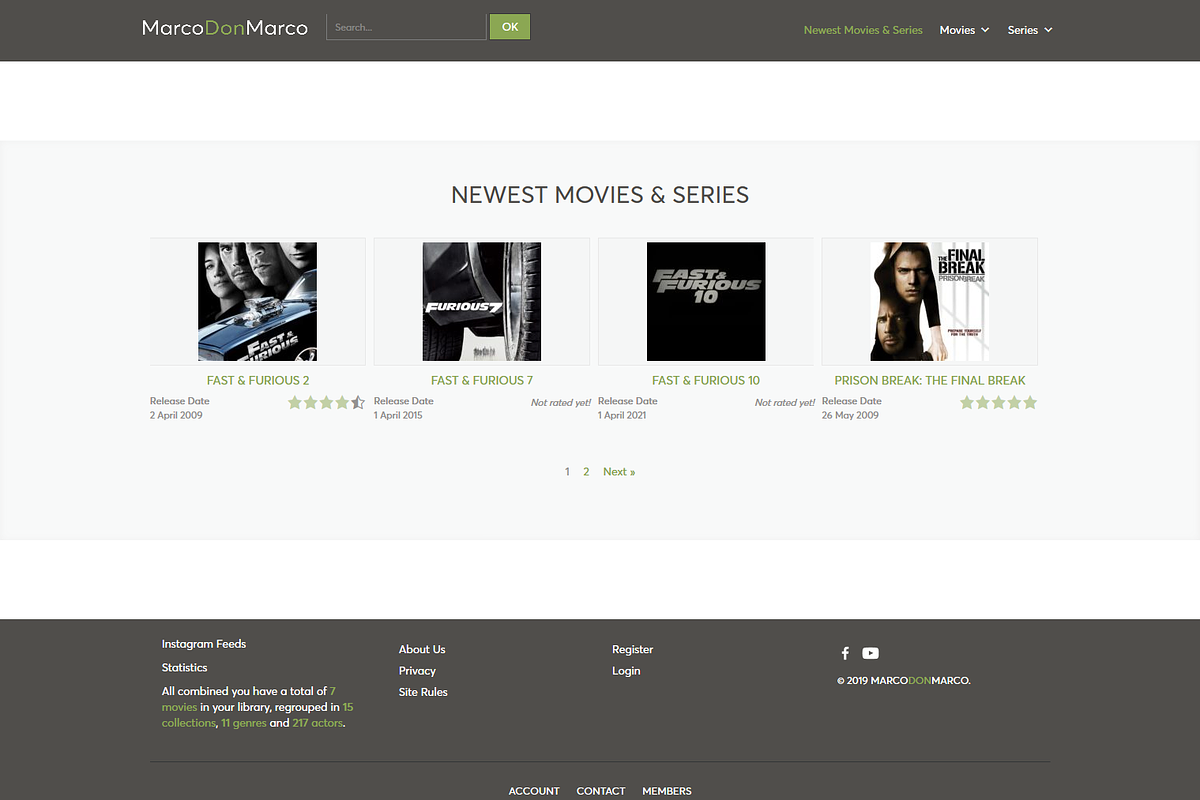Click FAST & FURIOUS 2 title link
Image resolution: width=1200 pixels, height=800 pixels.
click(x=258, y=380)
